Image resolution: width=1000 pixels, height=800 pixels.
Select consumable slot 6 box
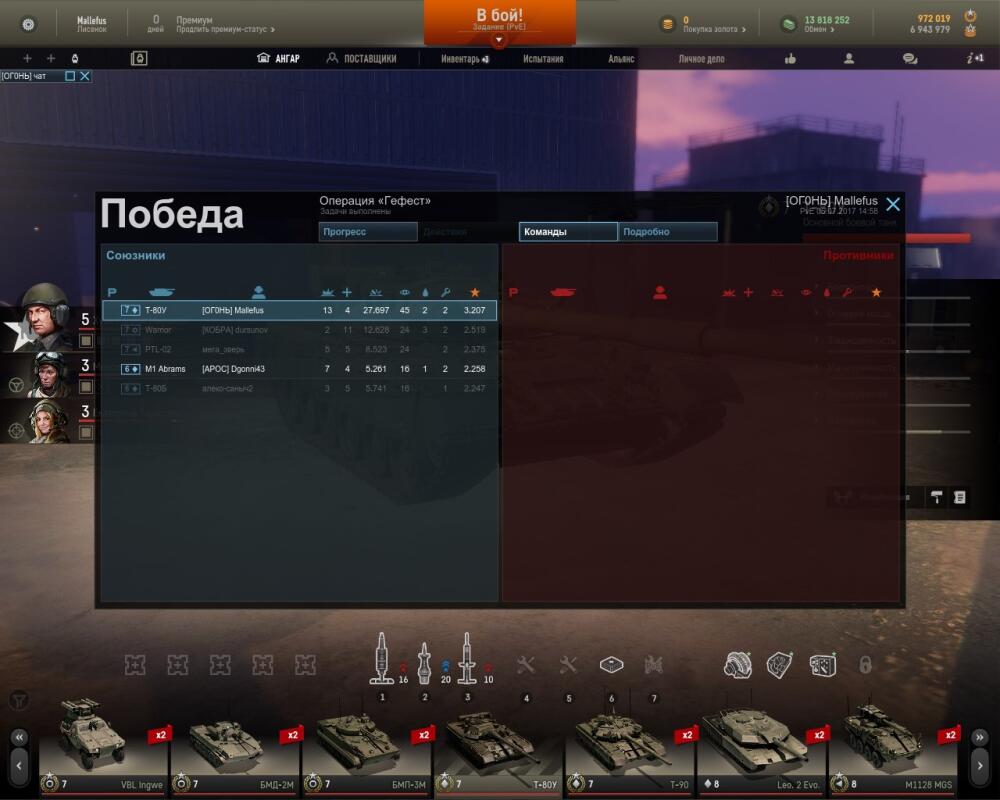coord(612,665)
